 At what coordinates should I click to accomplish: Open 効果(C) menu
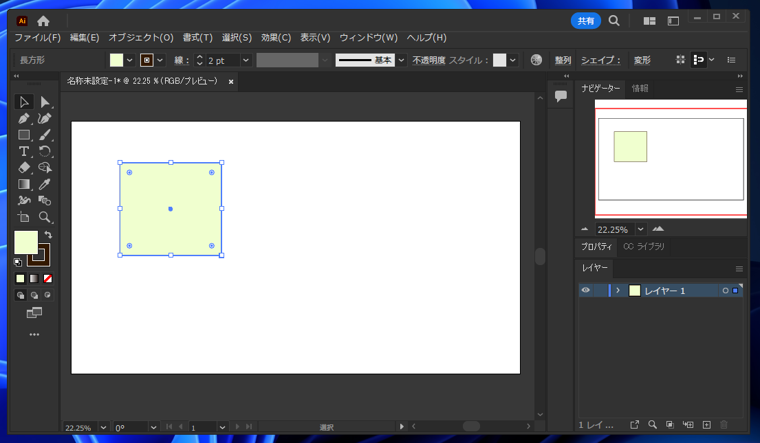point(276,38)
